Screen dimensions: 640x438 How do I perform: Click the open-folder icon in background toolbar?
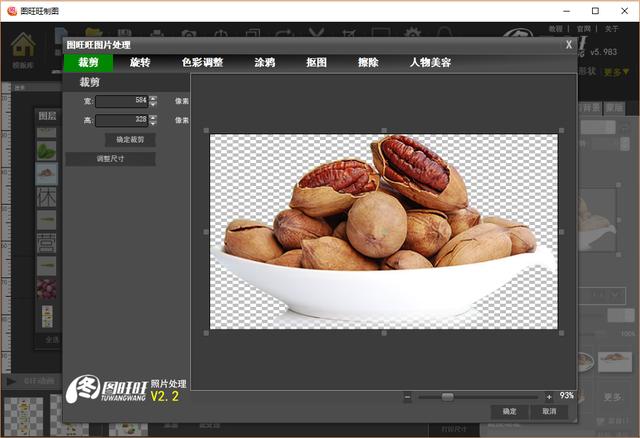[93, 33]
